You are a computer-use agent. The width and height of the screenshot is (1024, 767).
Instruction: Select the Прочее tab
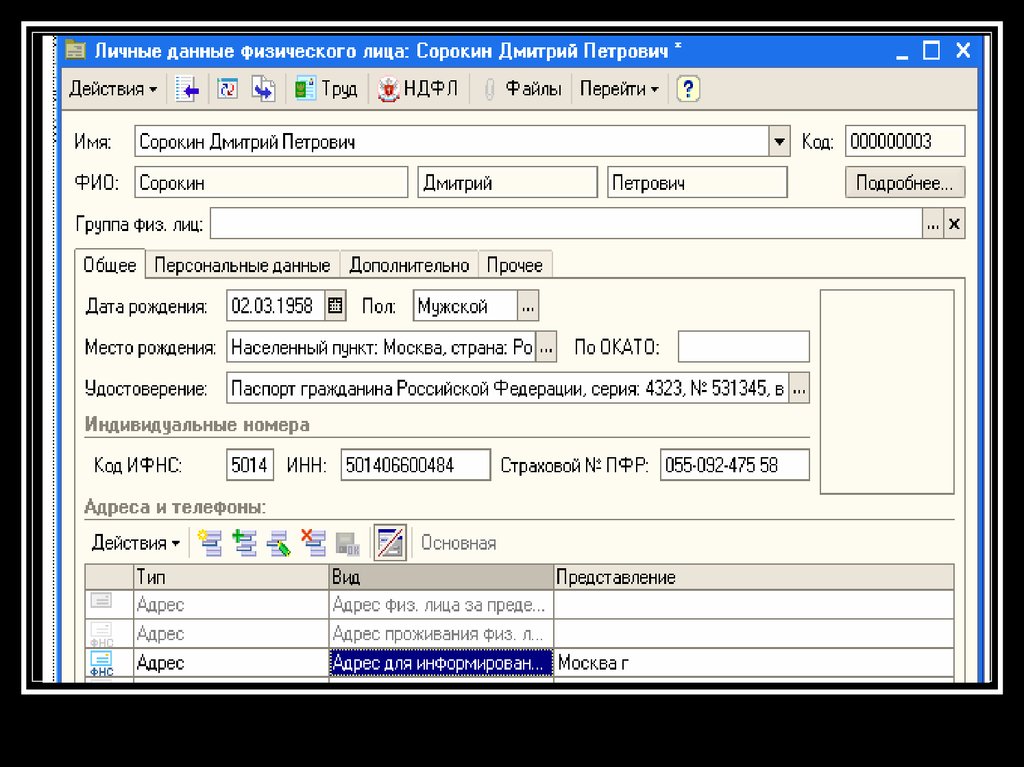click(x=514, y=265)
